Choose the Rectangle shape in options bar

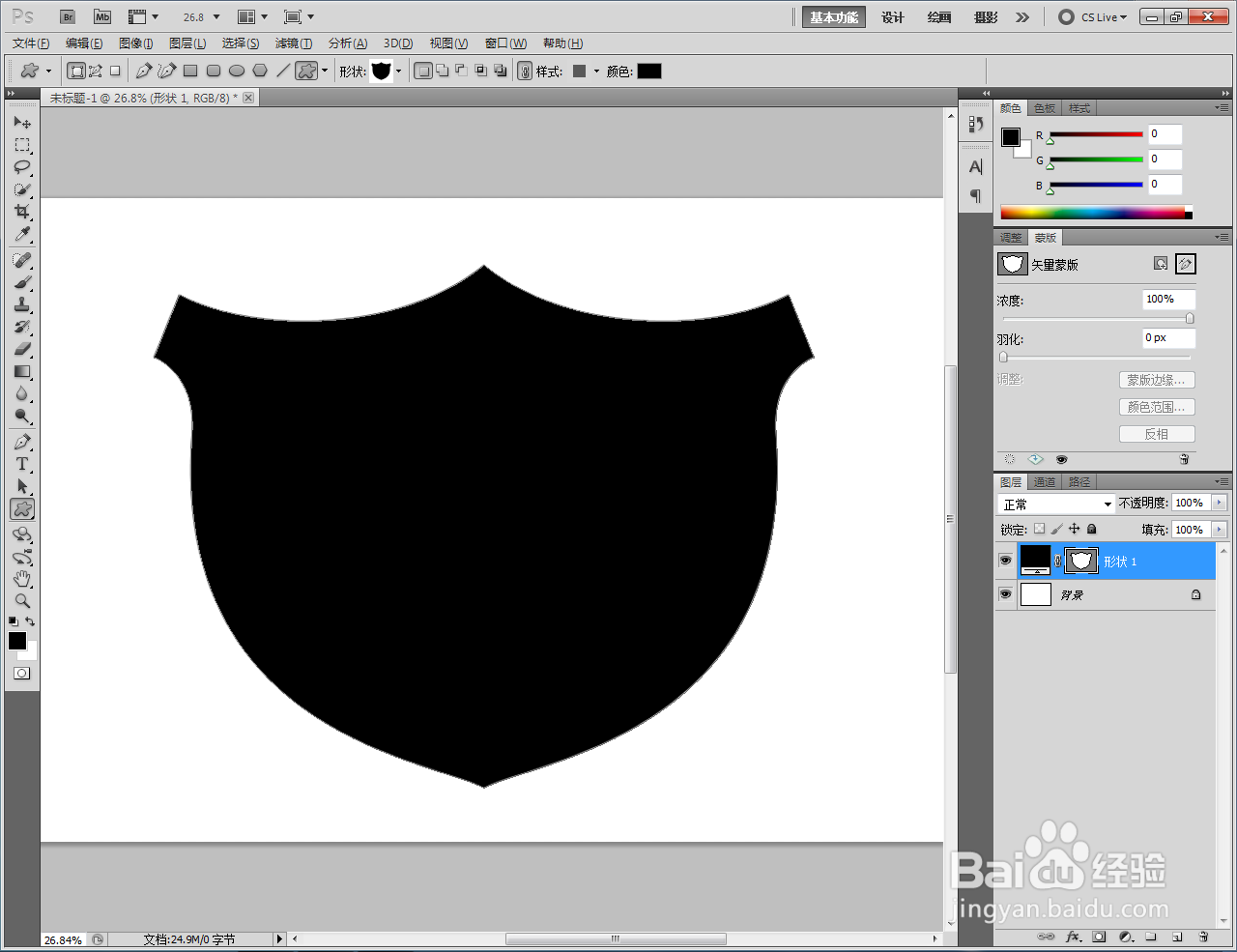(x=190, y=71)
